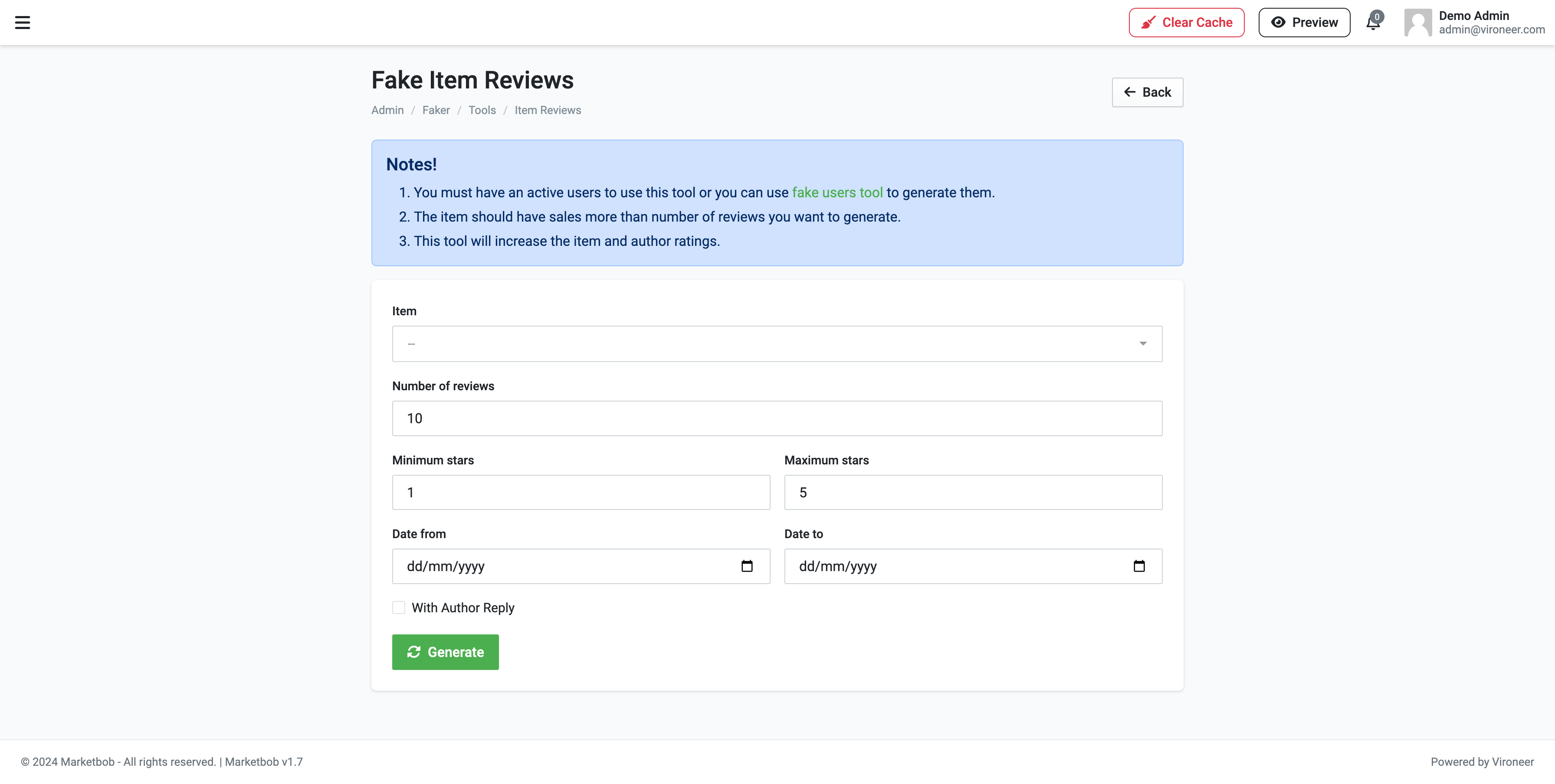Click into the Minimum stars field
The width and height of the screenshot is (1555, 784).
(x=581, y=492)
